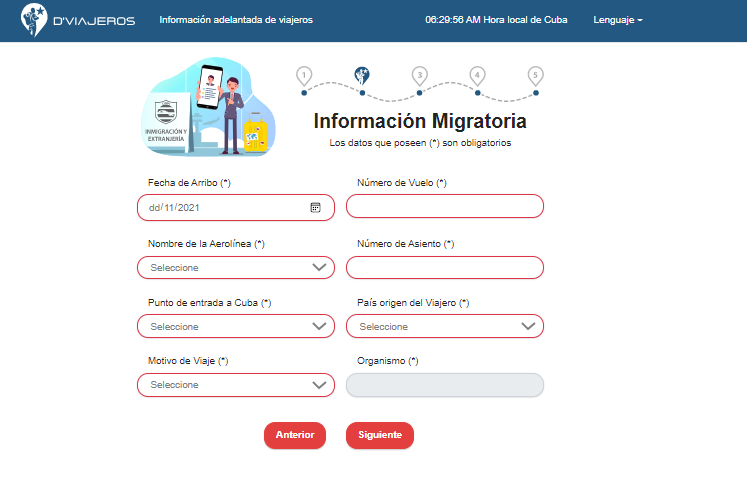Viewport: 747px width, 477px height.
Task: Click the D'Viajeros logo icon
Action: (36, 19)
